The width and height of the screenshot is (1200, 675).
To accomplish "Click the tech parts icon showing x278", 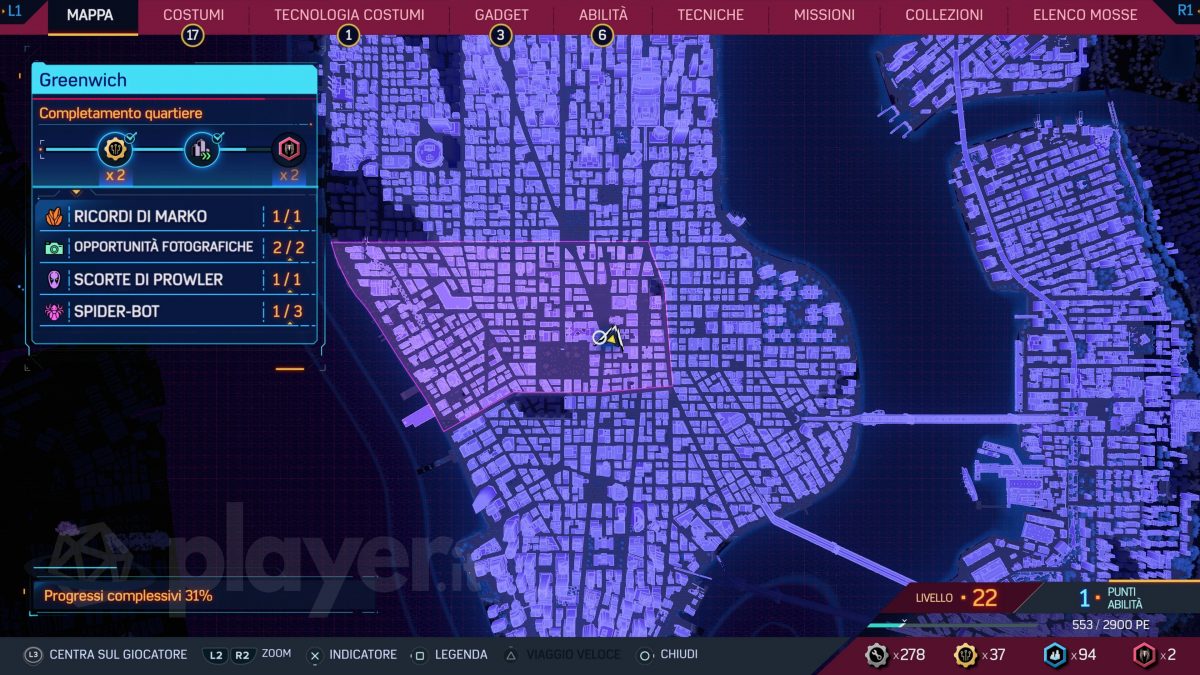I will tap(878, 655).
